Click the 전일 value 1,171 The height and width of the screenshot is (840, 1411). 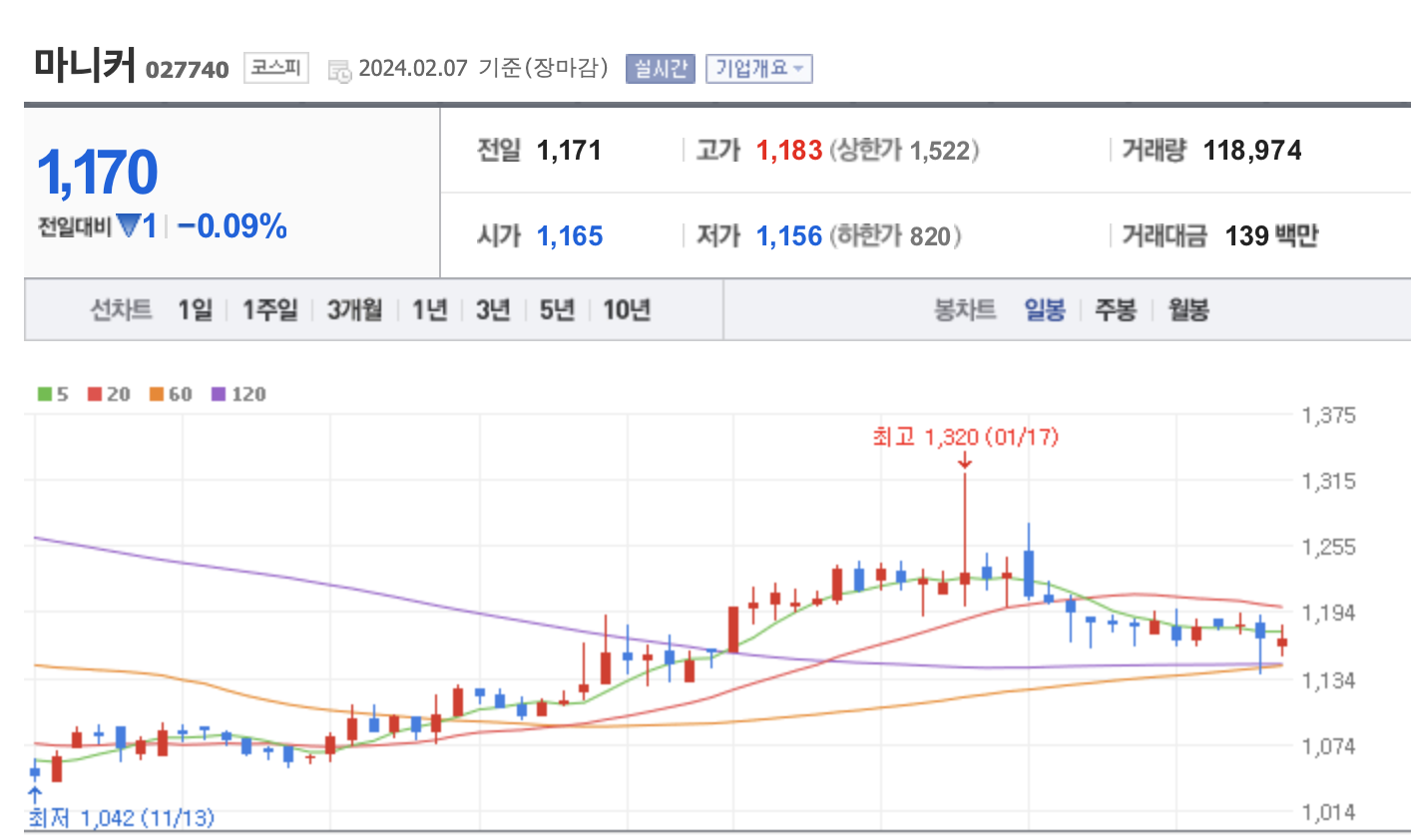click(x=569, y=151)
